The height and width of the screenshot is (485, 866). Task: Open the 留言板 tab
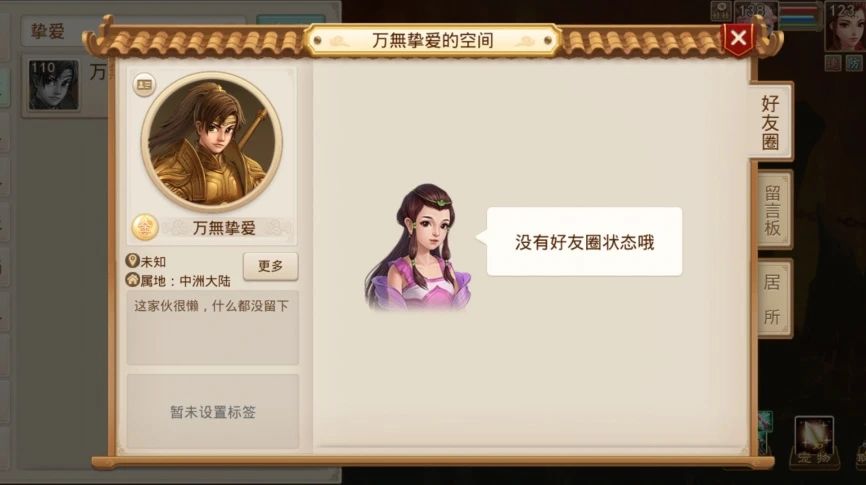tap(772, 210)
